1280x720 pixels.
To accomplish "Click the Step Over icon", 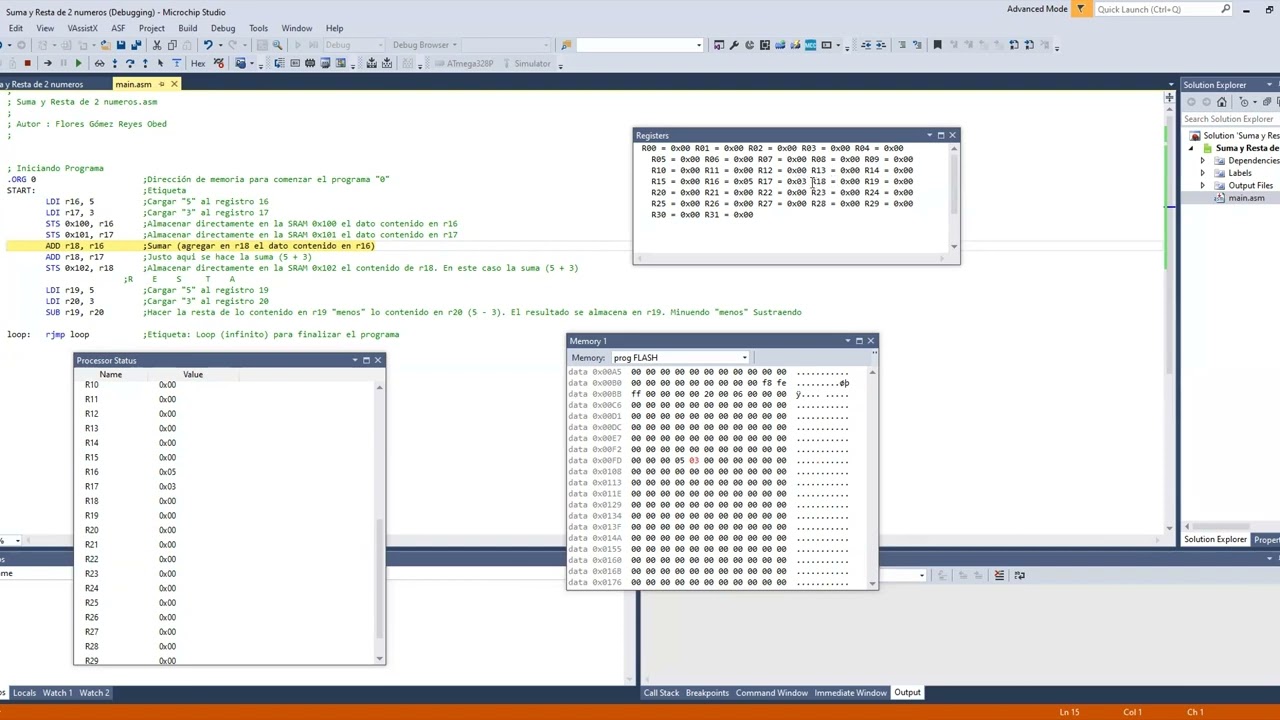I will [130, 63].
